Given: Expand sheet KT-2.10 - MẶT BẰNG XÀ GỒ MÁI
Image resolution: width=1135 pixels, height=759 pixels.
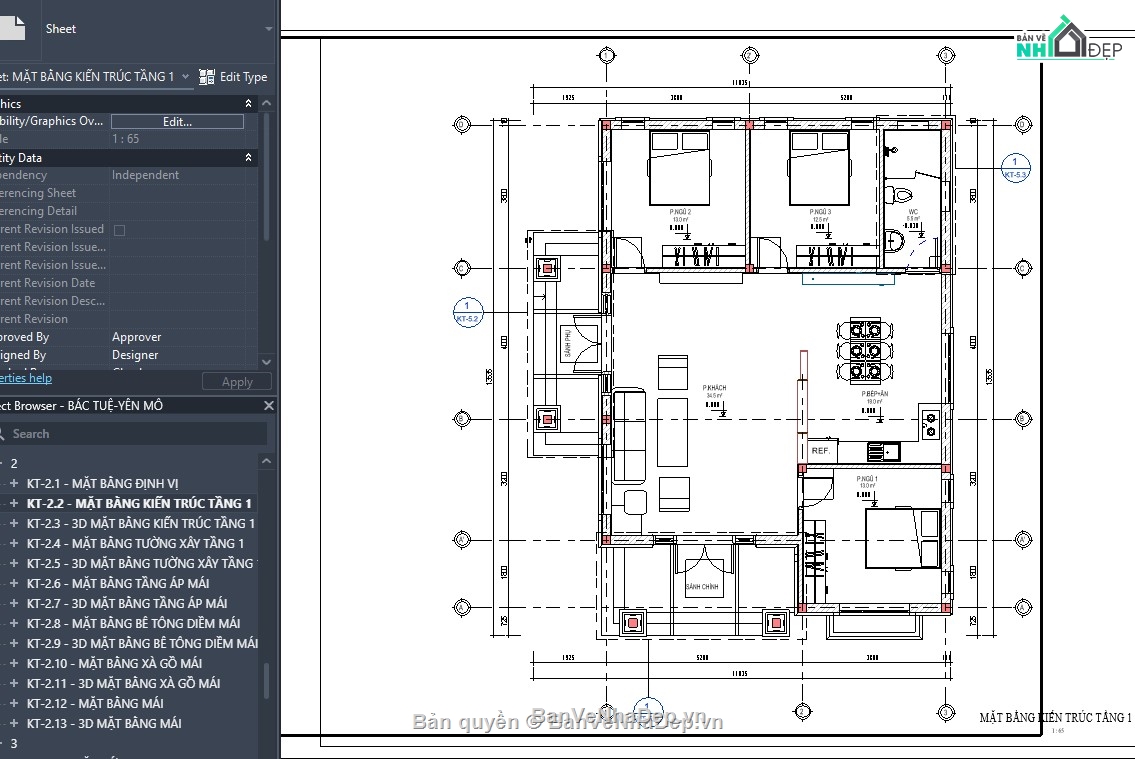Looking at the screenshot, I should [14, 663].
